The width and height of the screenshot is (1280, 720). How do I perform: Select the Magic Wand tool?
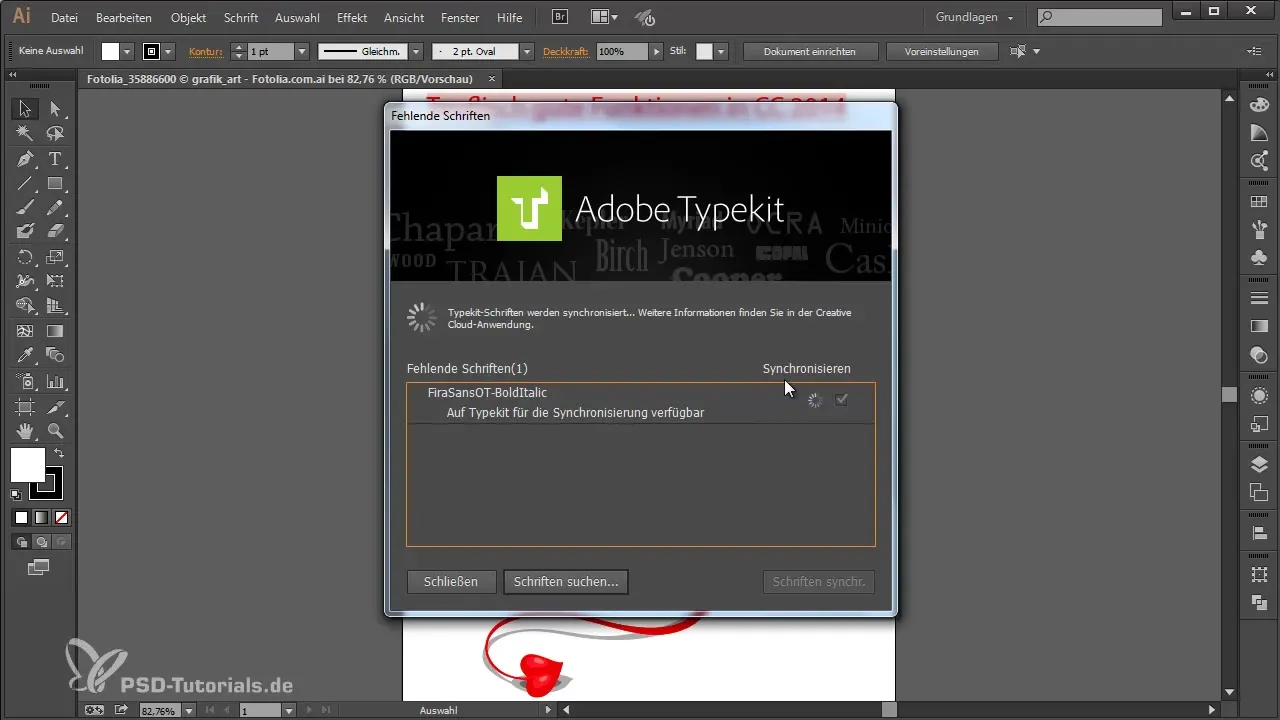tap(25, 133)
